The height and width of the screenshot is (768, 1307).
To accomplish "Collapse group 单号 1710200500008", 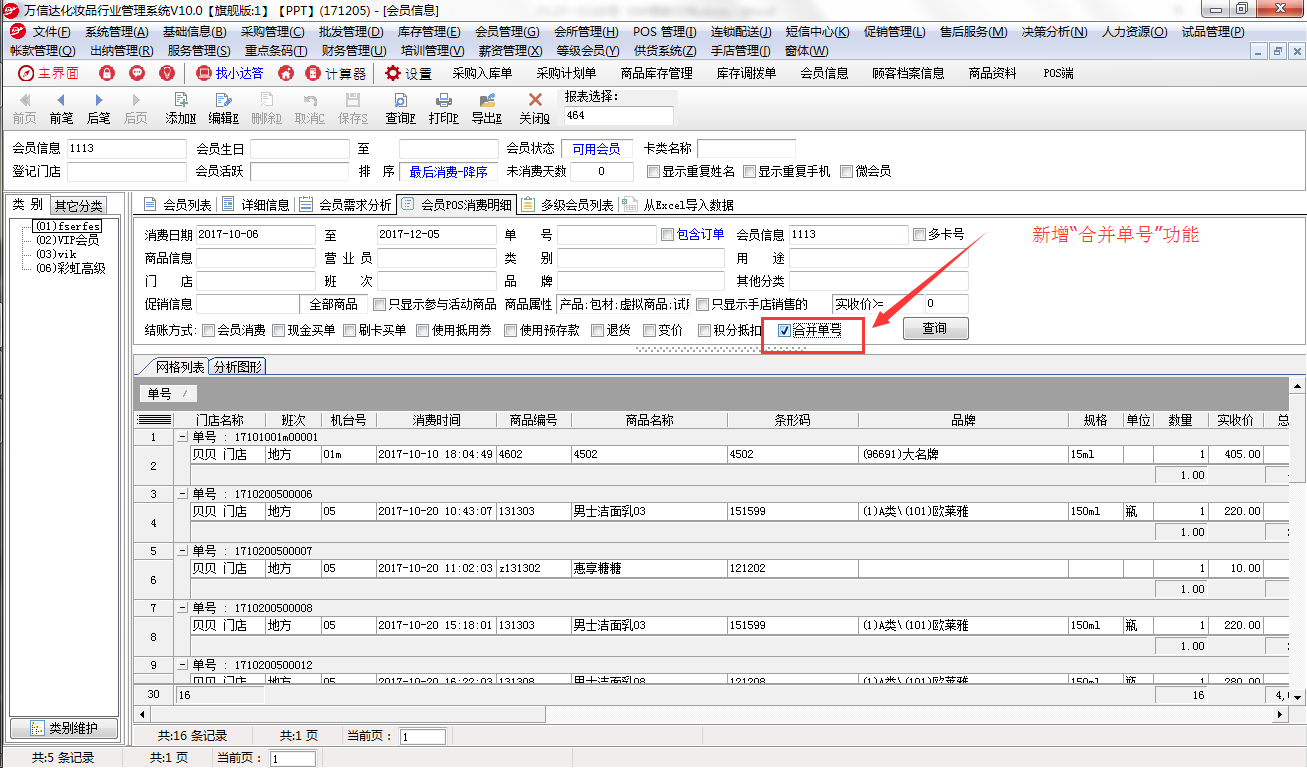I will [x=182, y=608].
